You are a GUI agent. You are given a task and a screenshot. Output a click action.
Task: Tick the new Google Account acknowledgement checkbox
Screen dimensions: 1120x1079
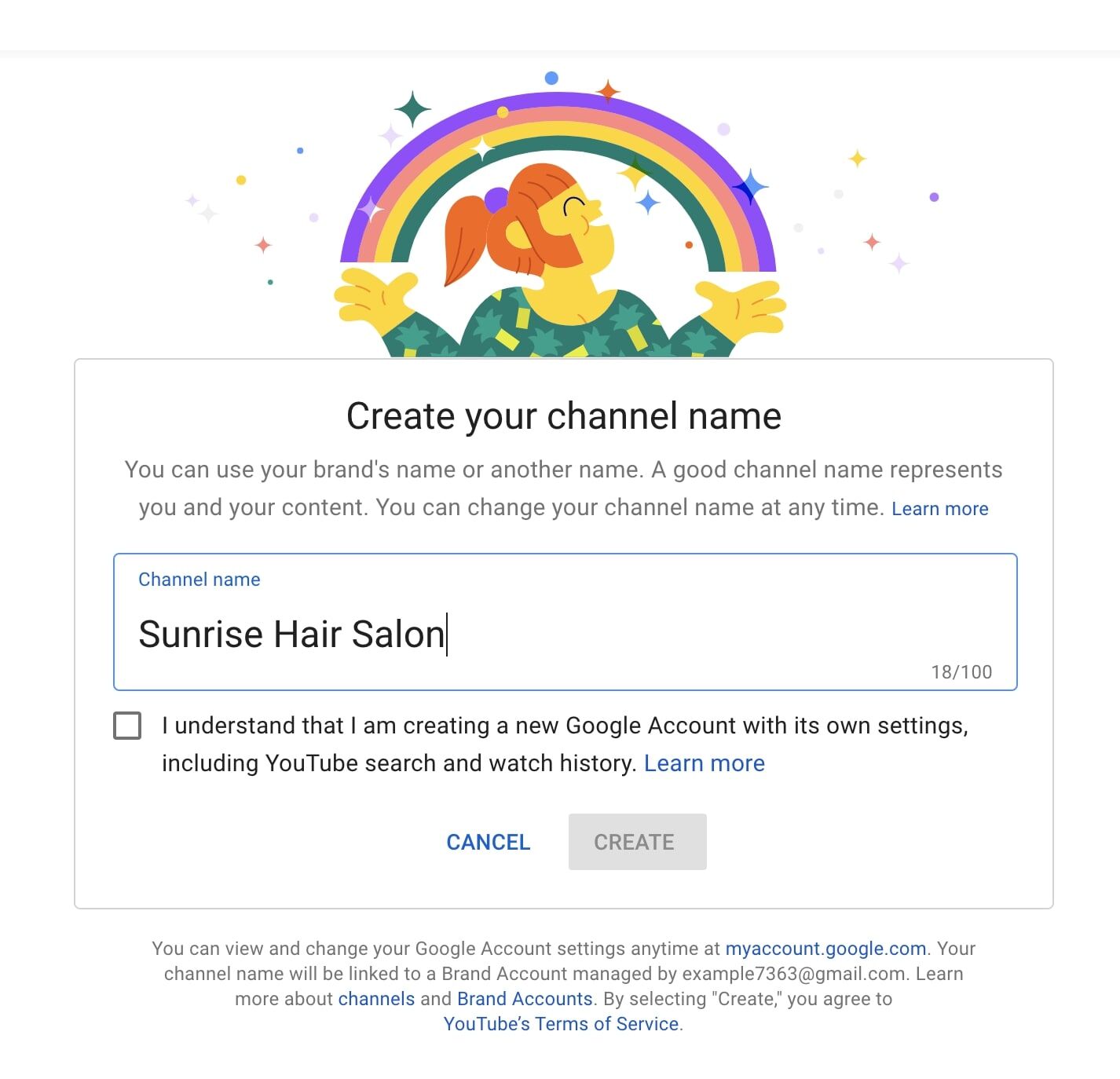pyautogui.click(x=127, y=726)
